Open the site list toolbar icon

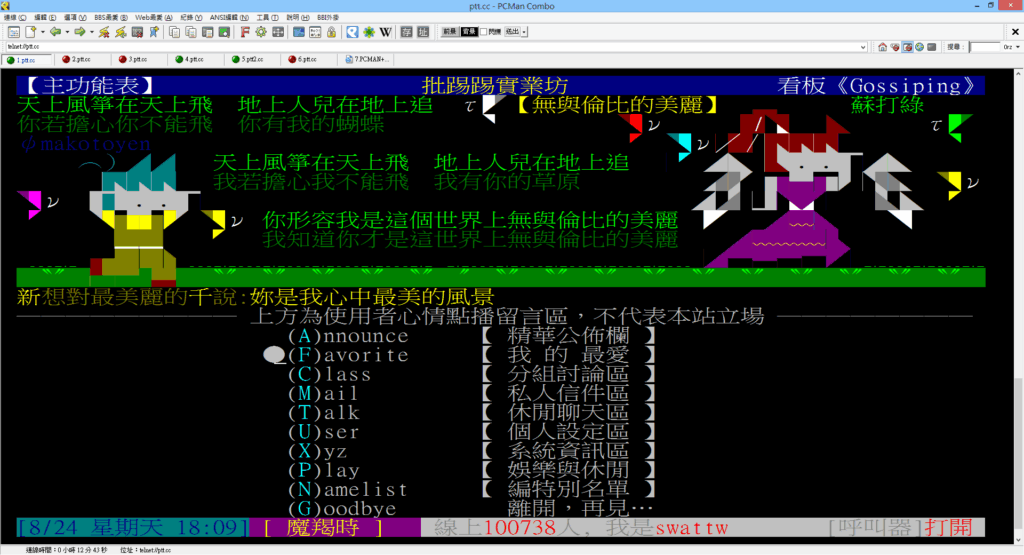click(14, 32)
